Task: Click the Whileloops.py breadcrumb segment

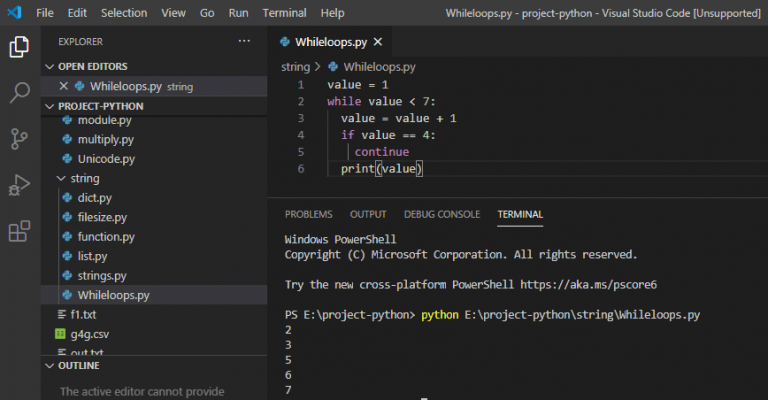Action: click(x=380, y=67)
